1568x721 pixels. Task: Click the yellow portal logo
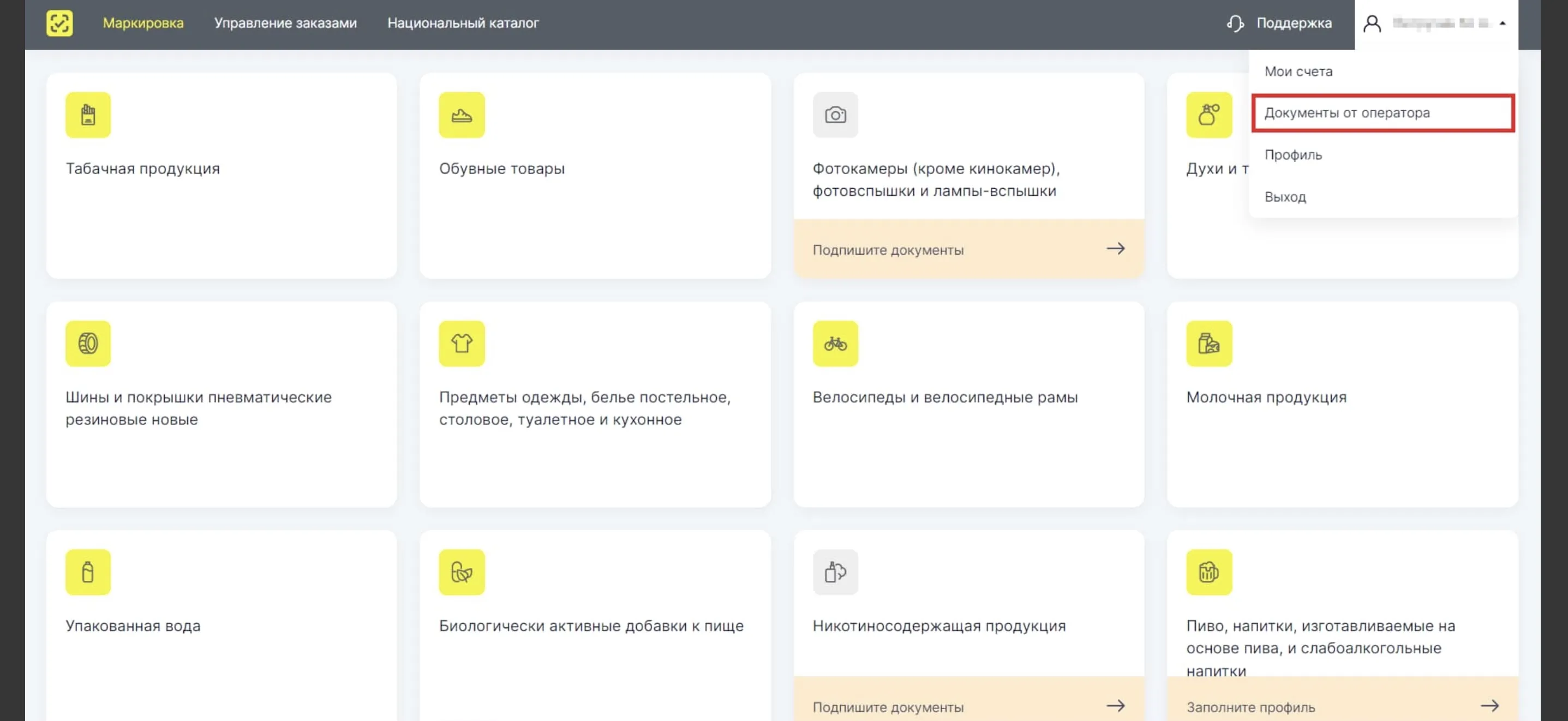[x=59, y=23]
